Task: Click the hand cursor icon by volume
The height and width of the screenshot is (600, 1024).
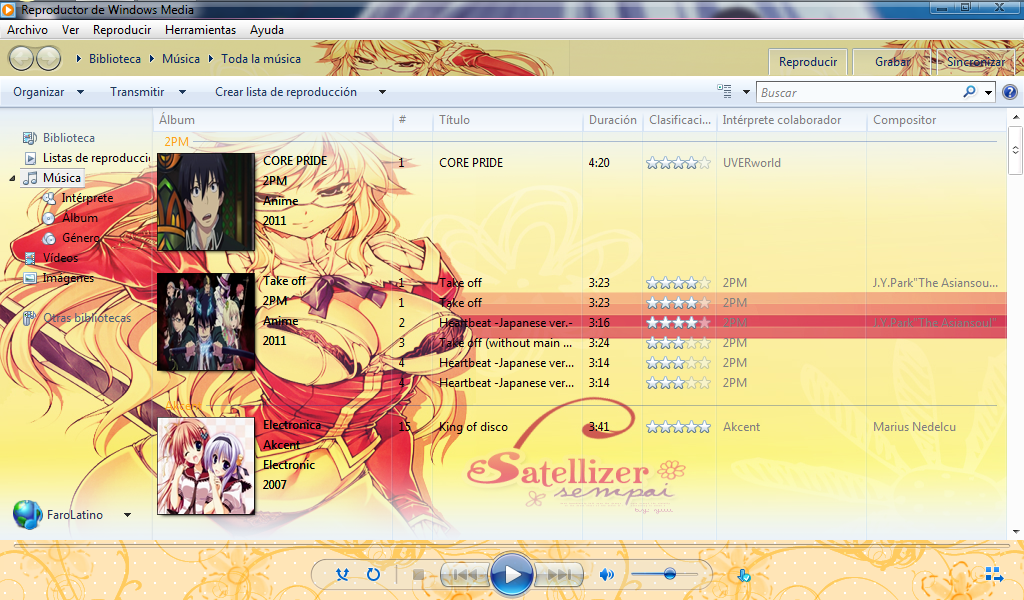Action: 743,575
